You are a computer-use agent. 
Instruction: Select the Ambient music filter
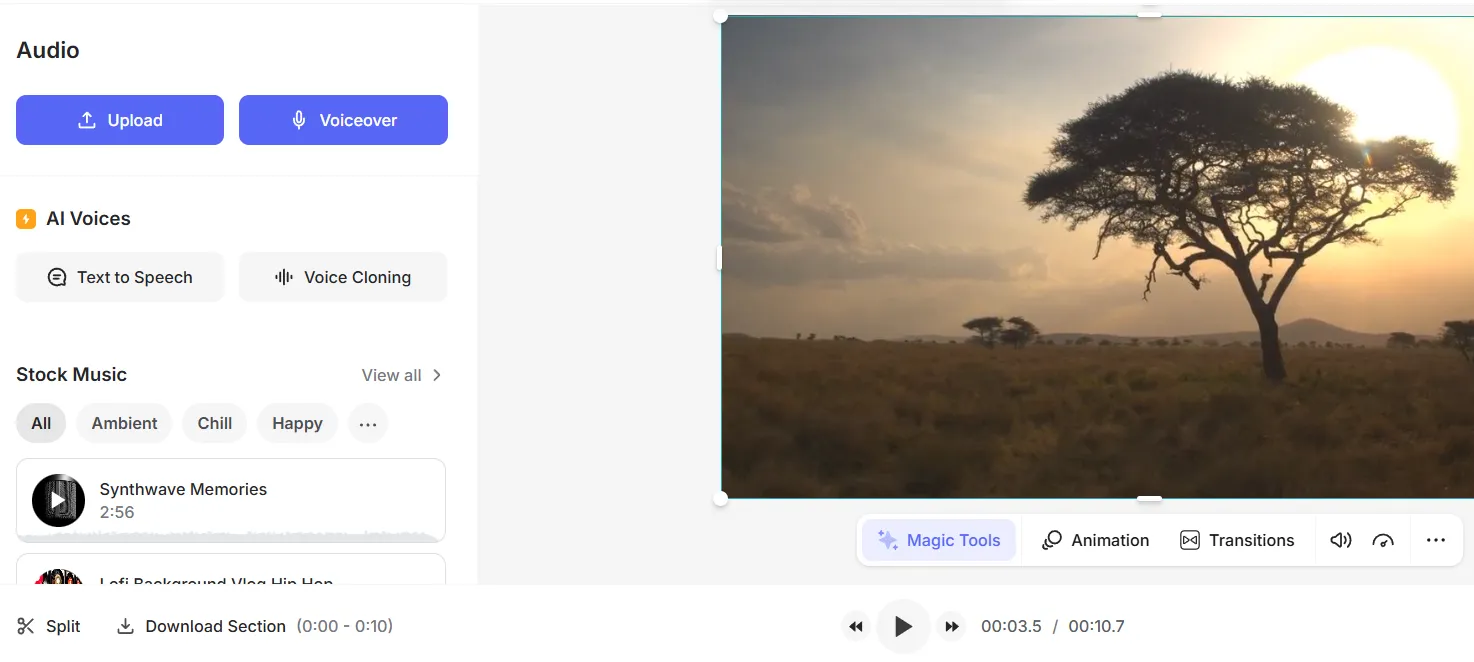(x=124, y=423)
